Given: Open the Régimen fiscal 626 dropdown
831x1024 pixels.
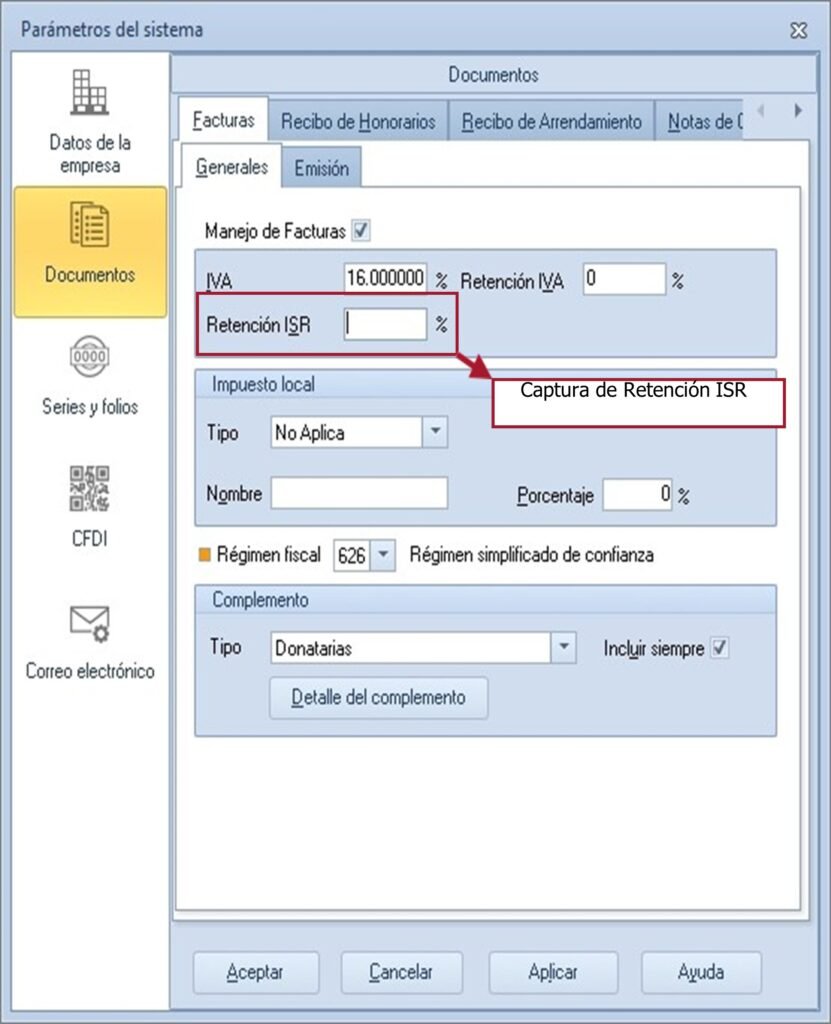Looking at the screenshot, I should click(384, 555).
